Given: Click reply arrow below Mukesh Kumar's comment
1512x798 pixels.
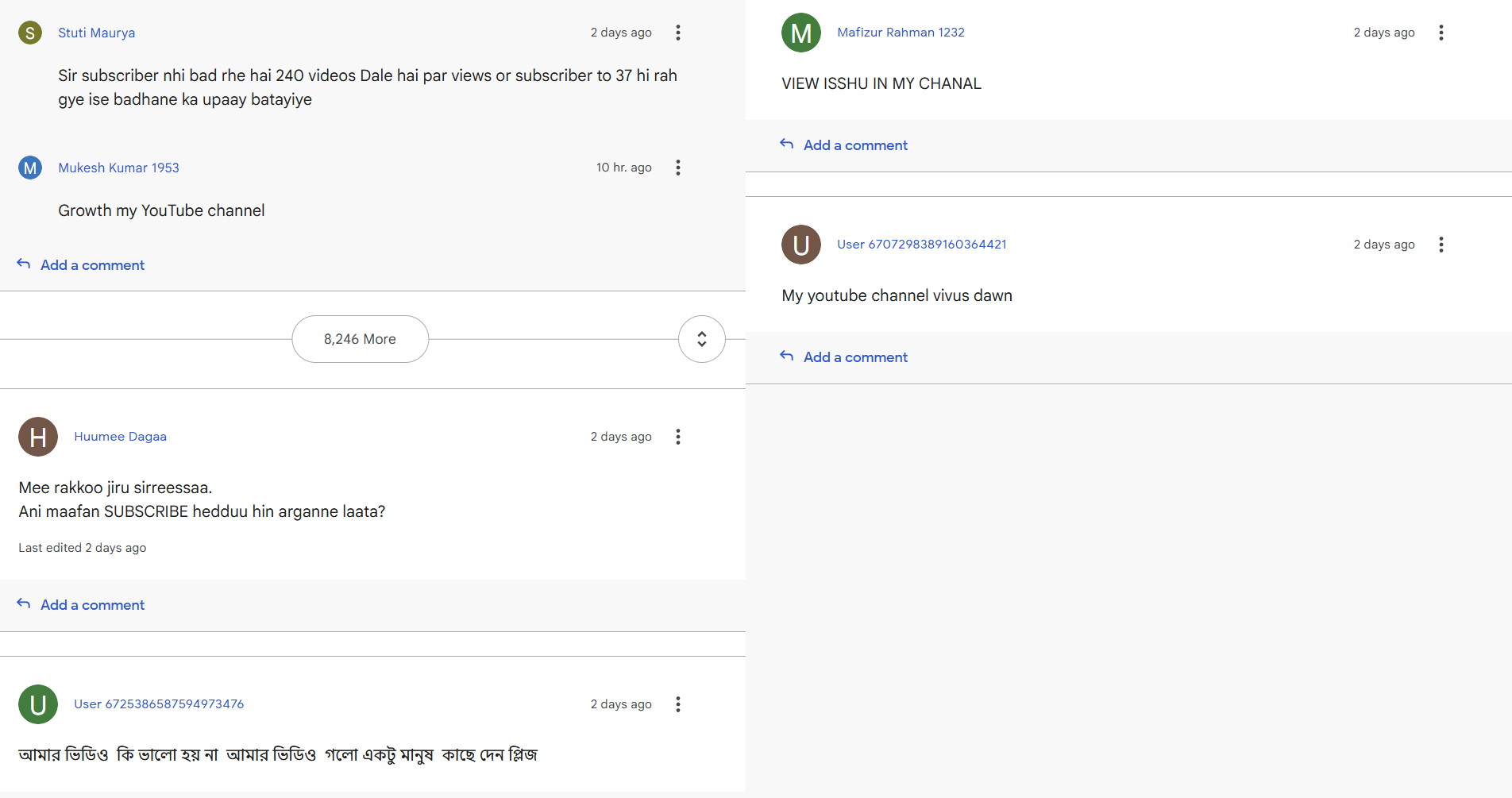Looking at the screenshot, I should (x=24, y=264).
